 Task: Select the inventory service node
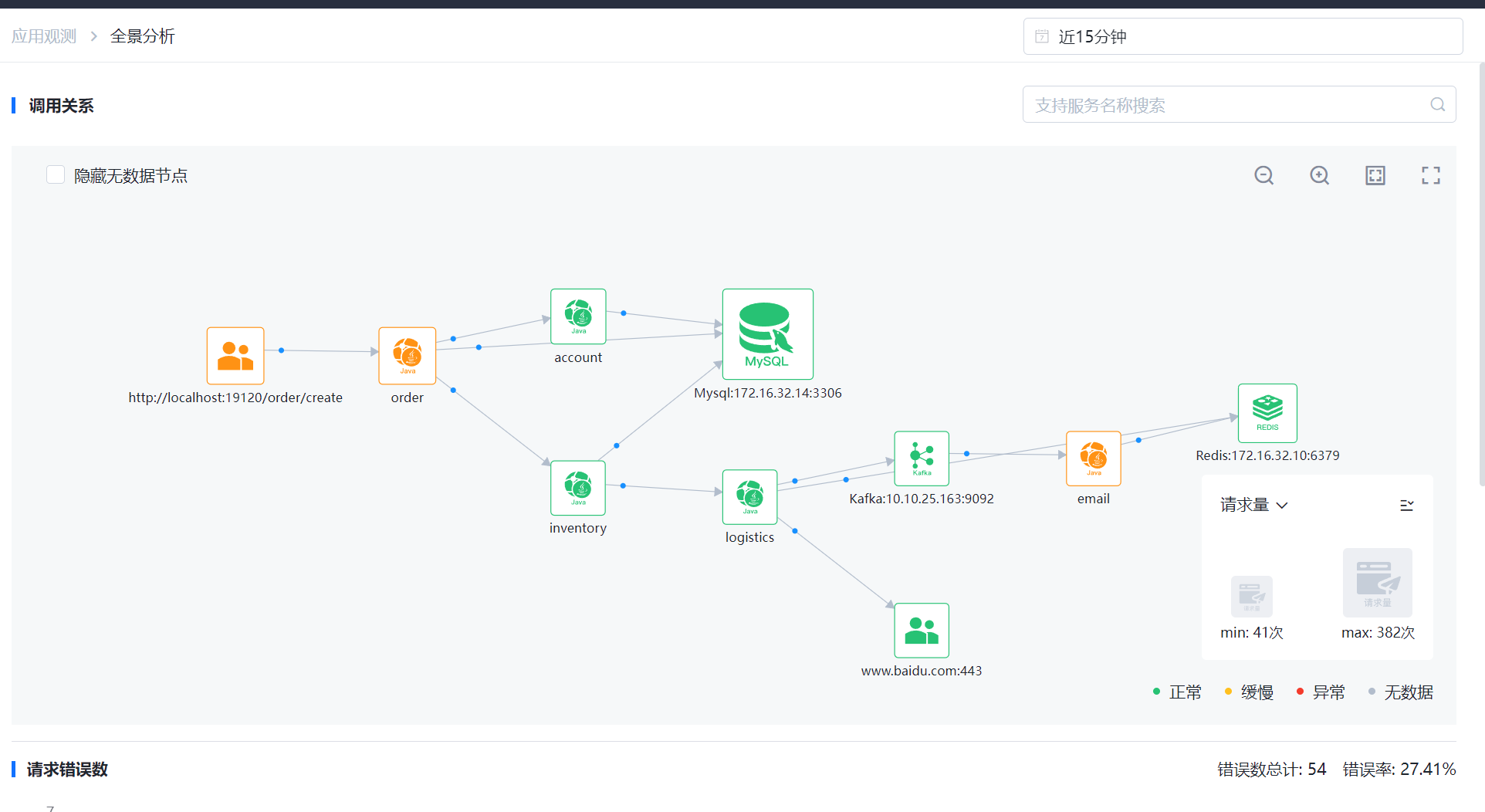(x=577, y=488)
